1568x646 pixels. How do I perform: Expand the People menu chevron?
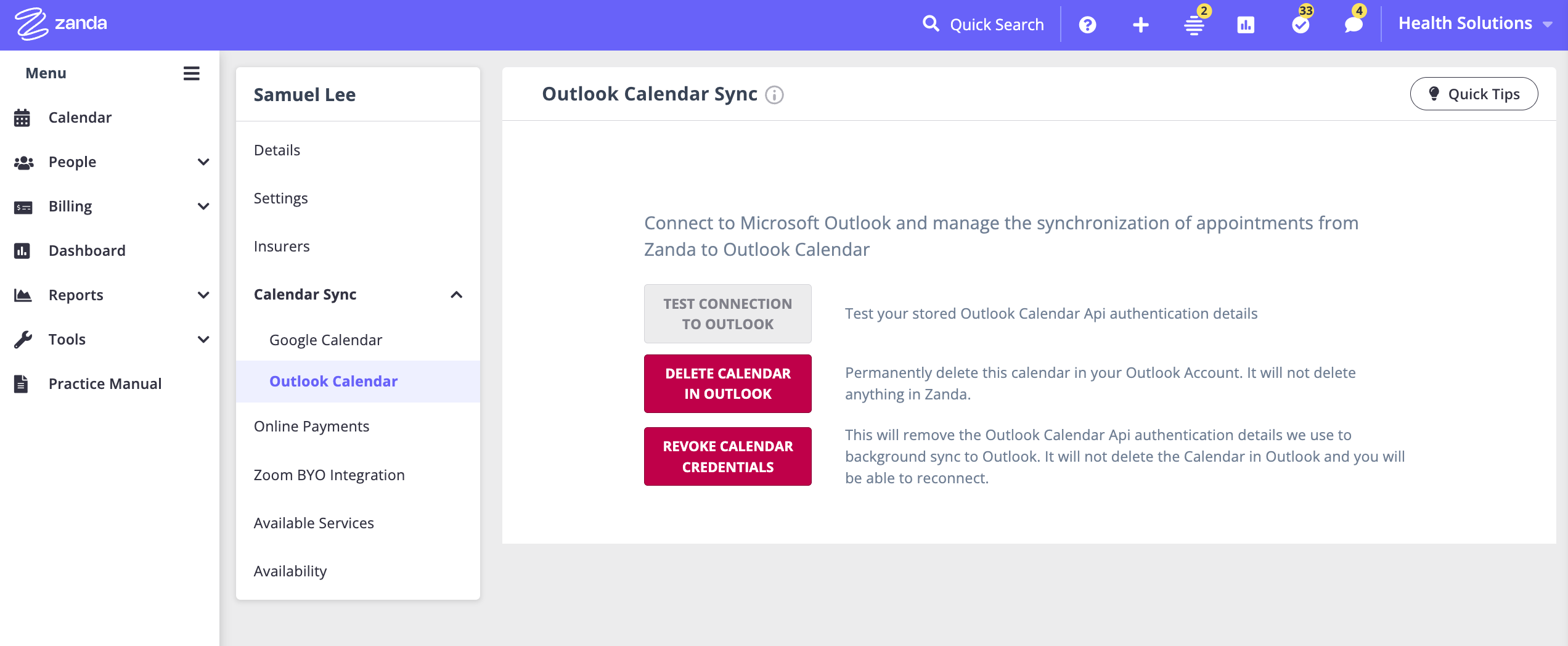tap(203, 162)
